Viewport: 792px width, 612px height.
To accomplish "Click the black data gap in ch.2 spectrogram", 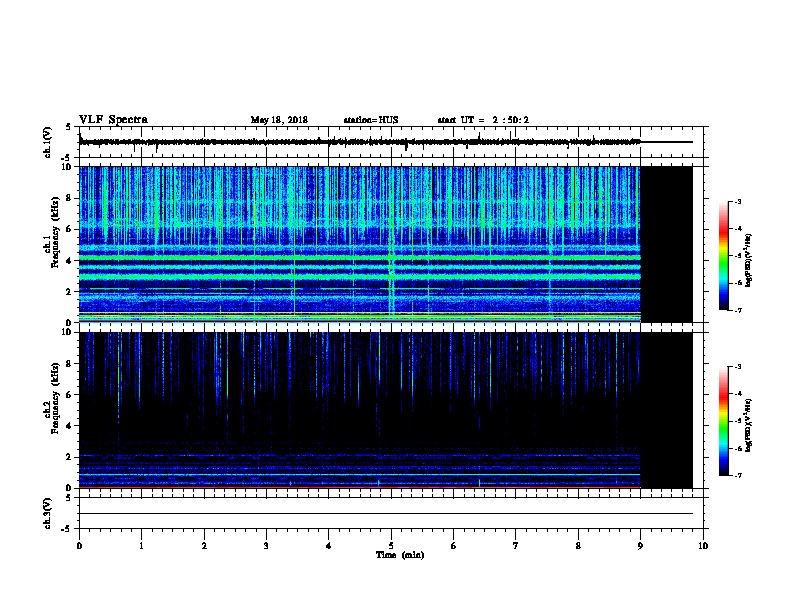I will tap(667, 410).
